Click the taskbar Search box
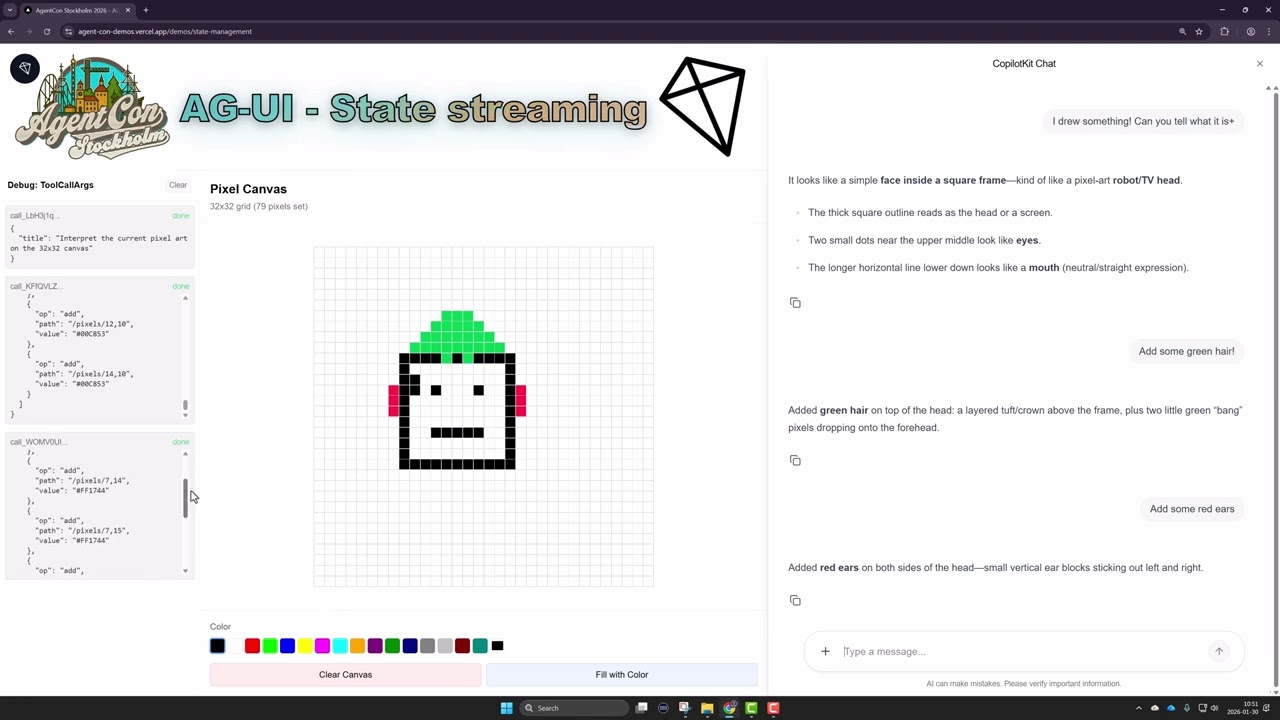 click(574, 708)
